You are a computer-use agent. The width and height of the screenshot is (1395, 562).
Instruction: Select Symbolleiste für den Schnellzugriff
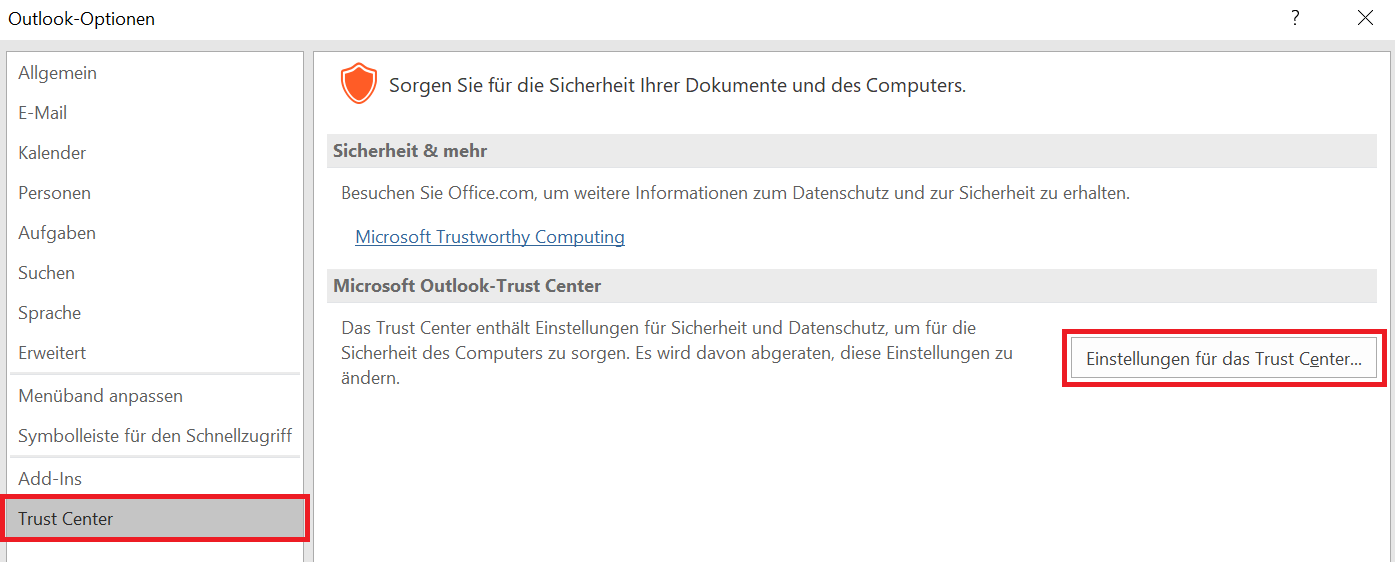point(154,436)
